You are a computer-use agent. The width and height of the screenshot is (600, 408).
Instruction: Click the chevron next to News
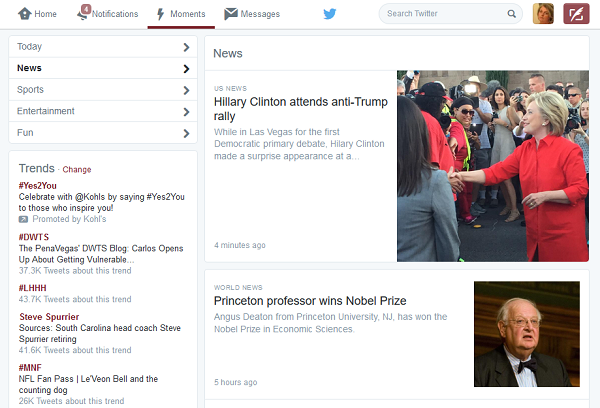[186, 69]
